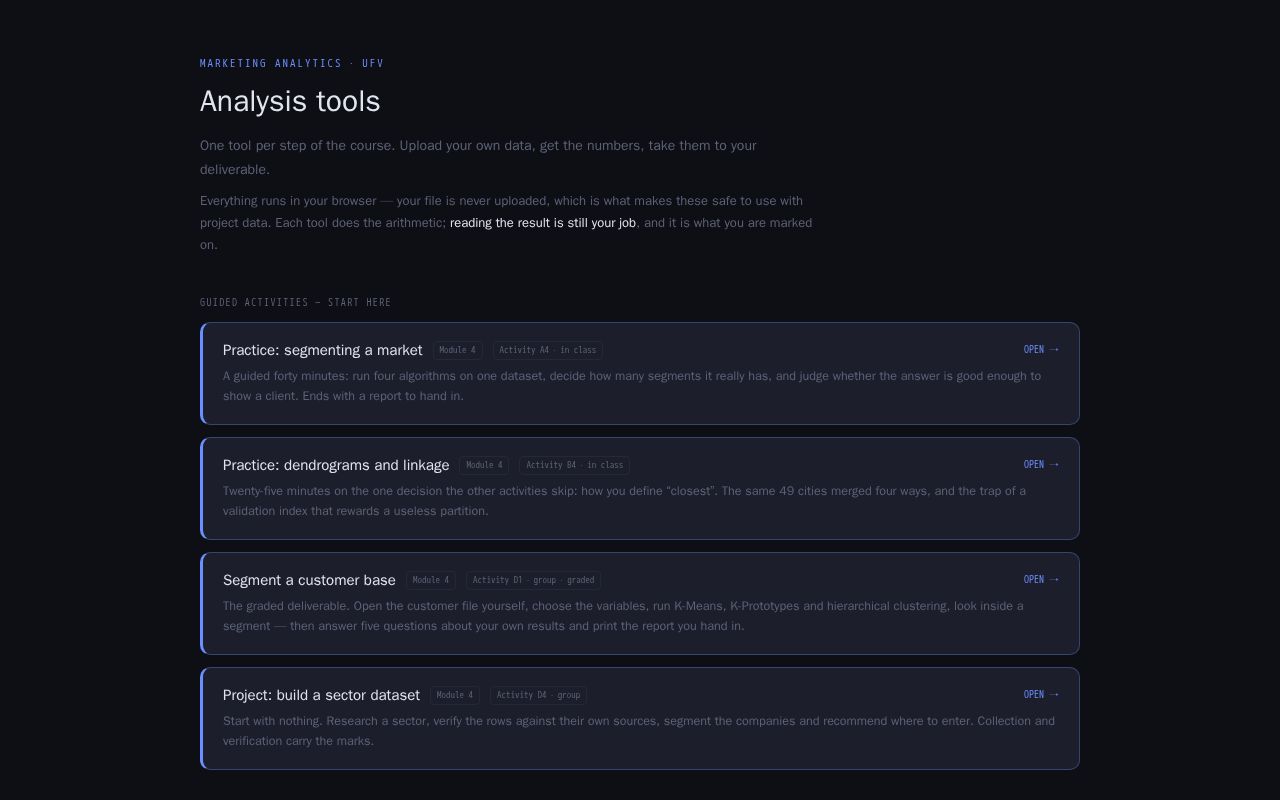Viewport: 1280px width, 800px height.
Task: Click 'Activity B4 · in class' tag
Action: coord(574,465)
